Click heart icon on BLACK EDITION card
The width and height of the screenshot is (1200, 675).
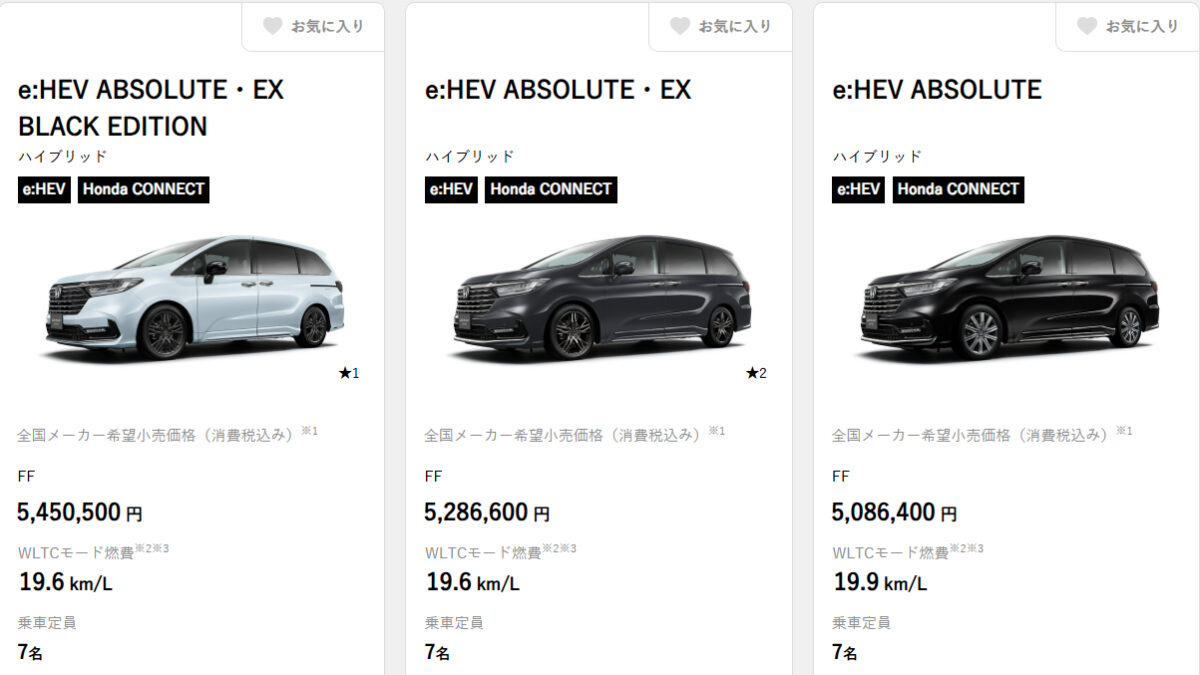tap(272, 27)
